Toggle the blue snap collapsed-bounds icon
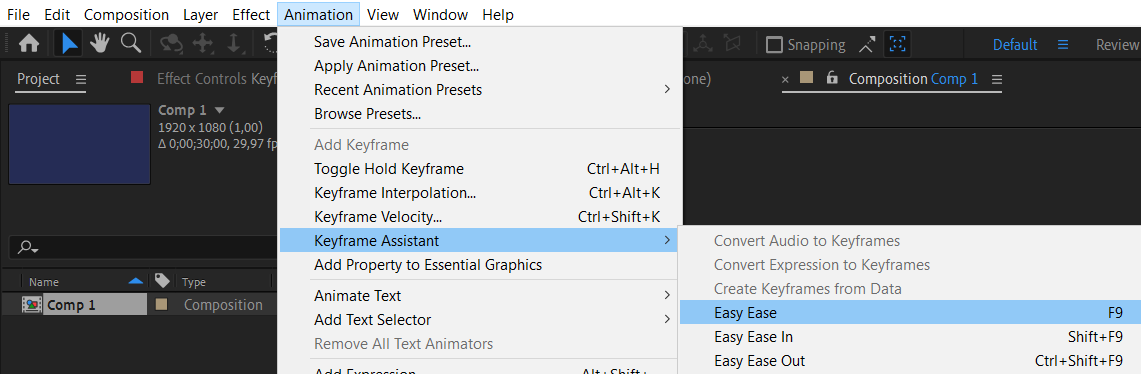This screenshot has height=374, width=1141. point(898,45)
